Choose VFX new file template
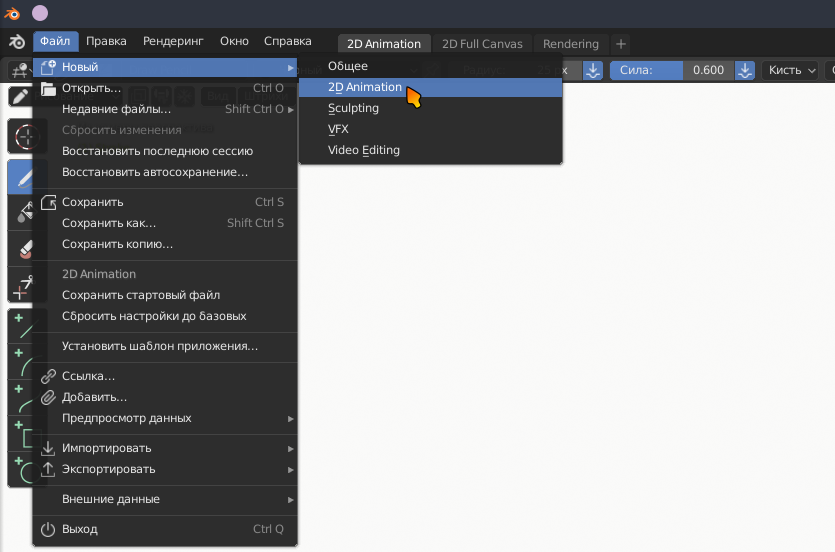Viewport: 835px width, 552px height. pyautogui.click(x=430, y=129)
